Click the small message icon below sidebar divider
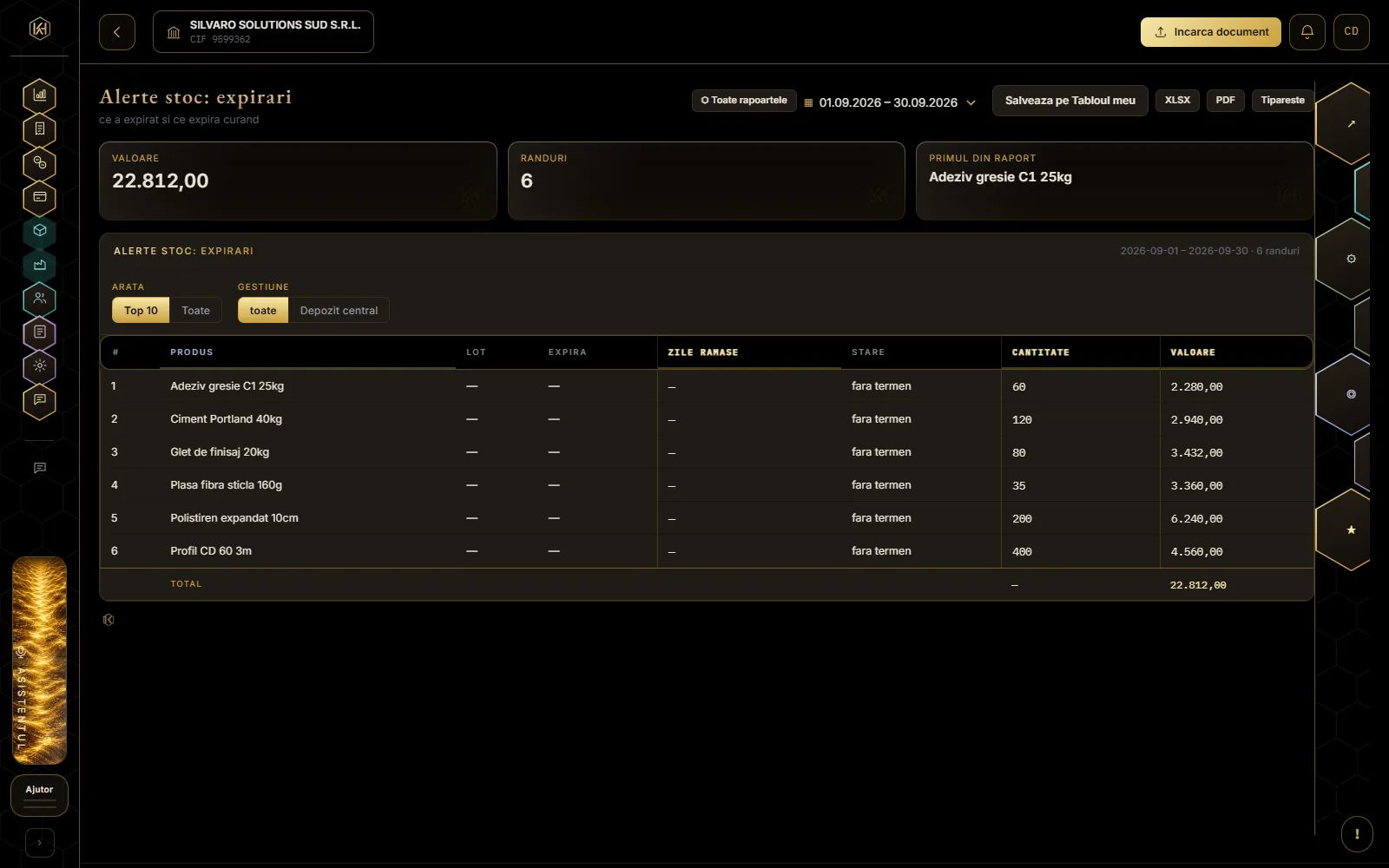The width and height of the screenshot is (1389, 868). pyautogui.click(x=40, y=468)
